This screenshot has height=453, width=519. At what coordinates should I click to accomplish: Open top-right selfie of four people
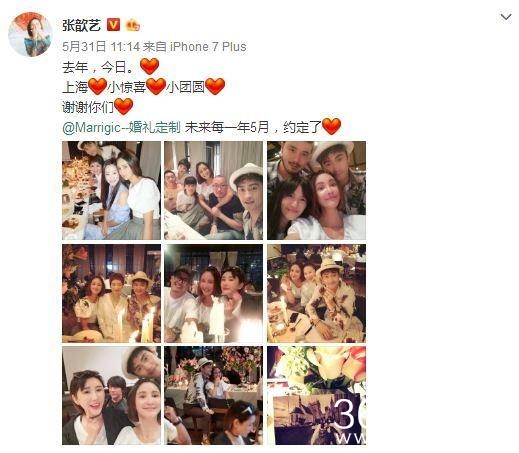point(316,190)
